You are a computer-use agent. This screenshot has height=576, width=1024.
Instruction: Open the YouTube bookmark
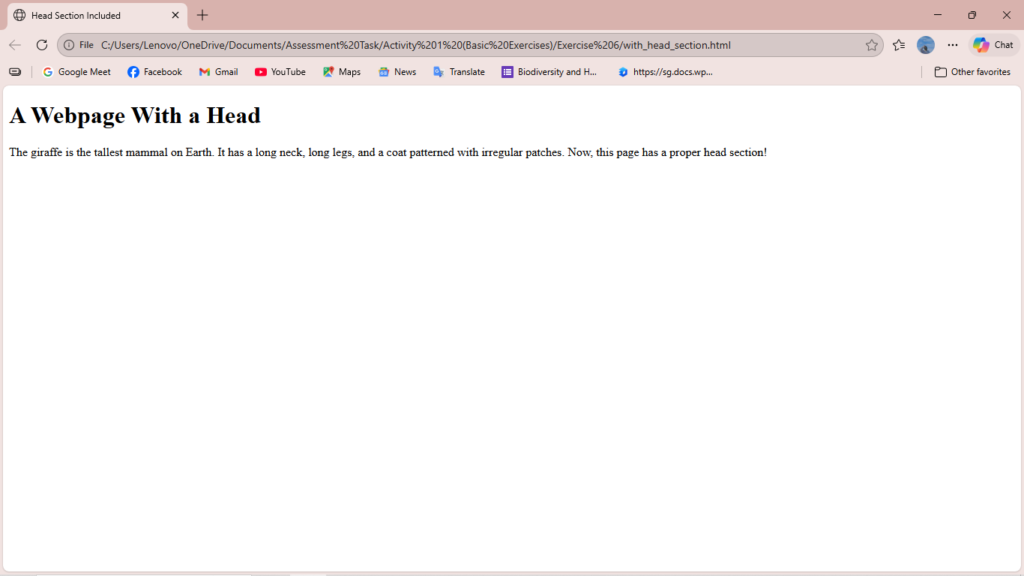(280, 72)
